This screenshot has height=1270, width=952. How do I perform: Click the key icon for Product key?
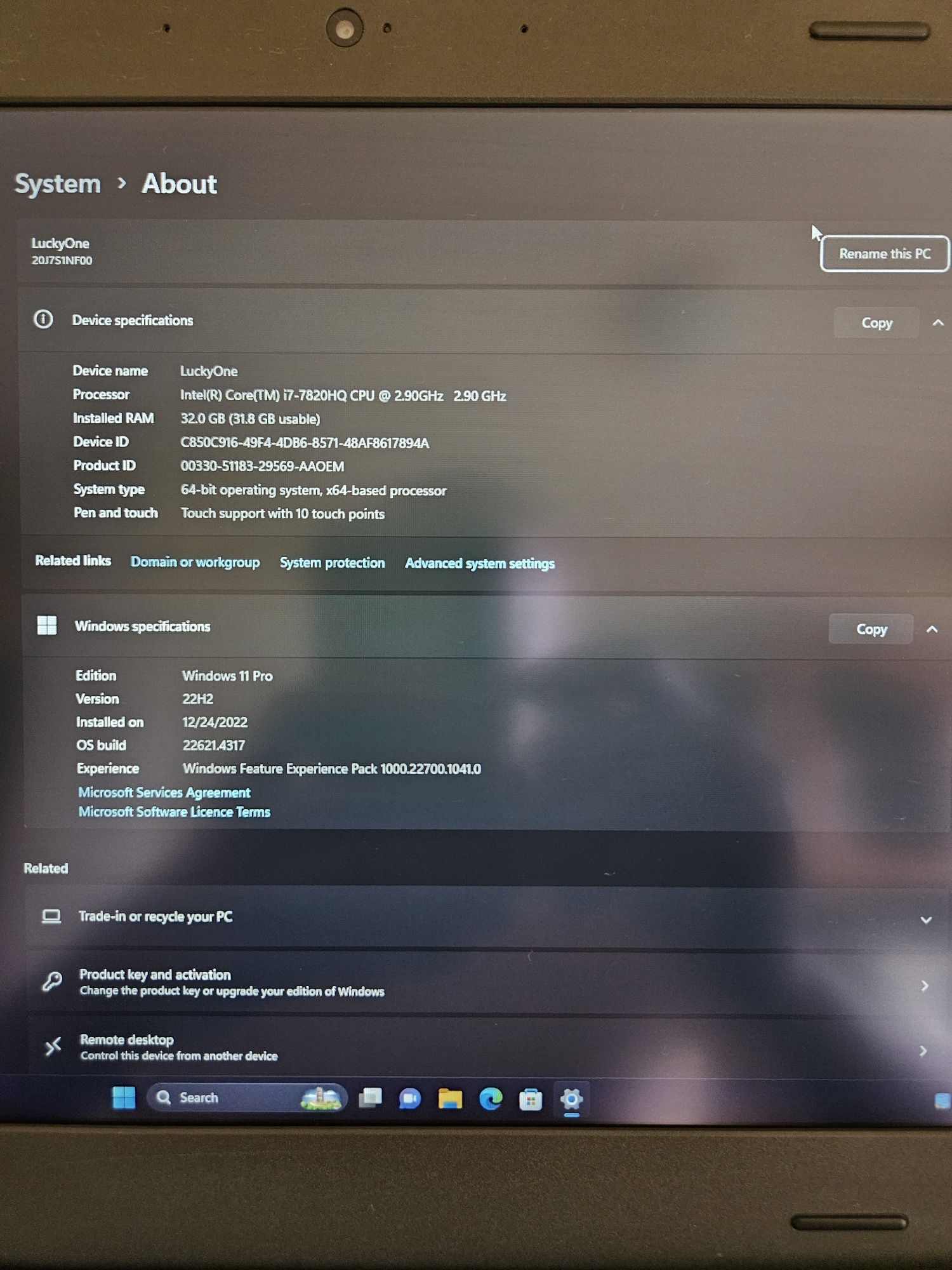point(52,982)
